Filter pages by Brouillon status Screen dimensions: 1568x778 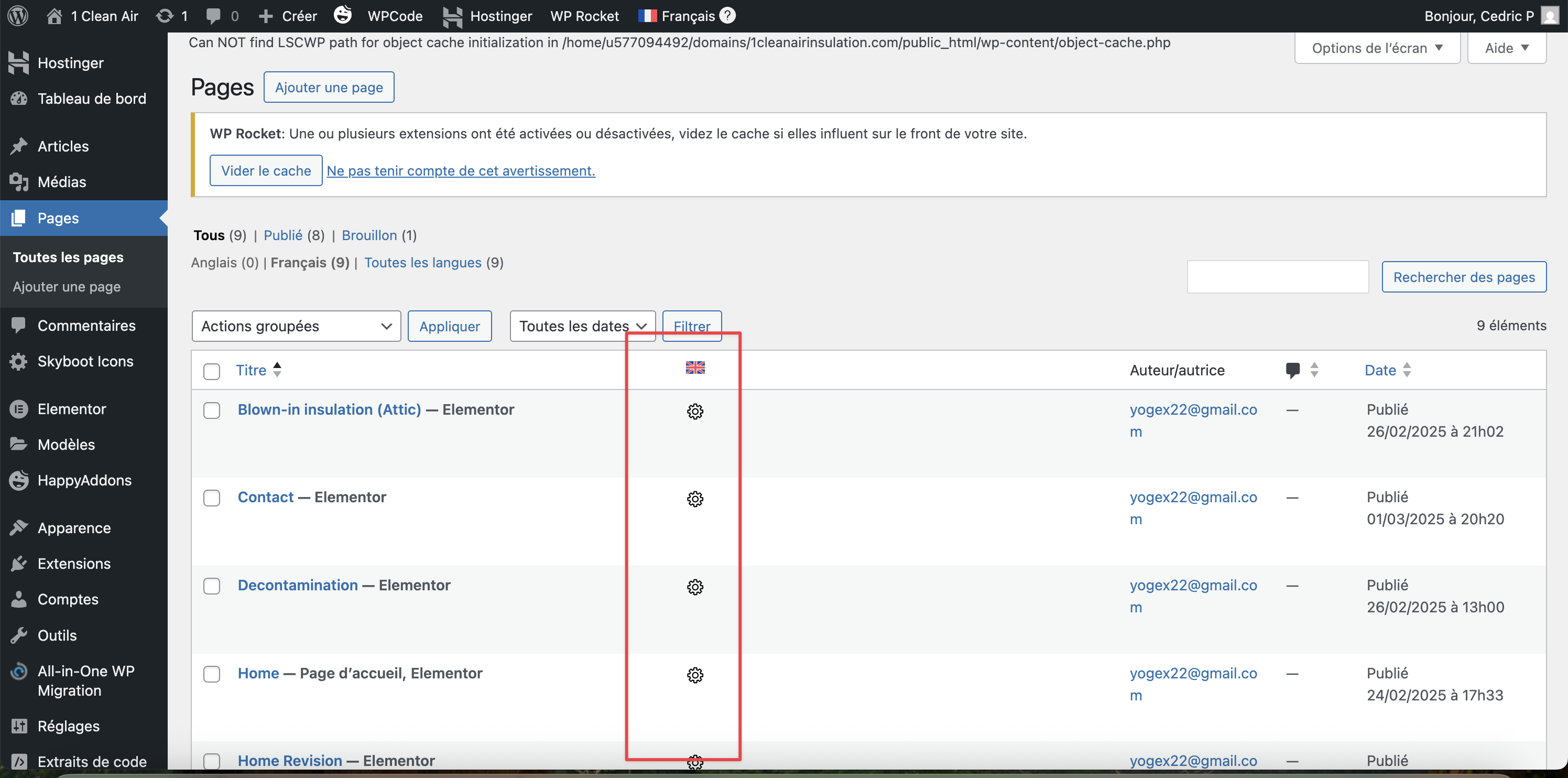tap(369, 235)
